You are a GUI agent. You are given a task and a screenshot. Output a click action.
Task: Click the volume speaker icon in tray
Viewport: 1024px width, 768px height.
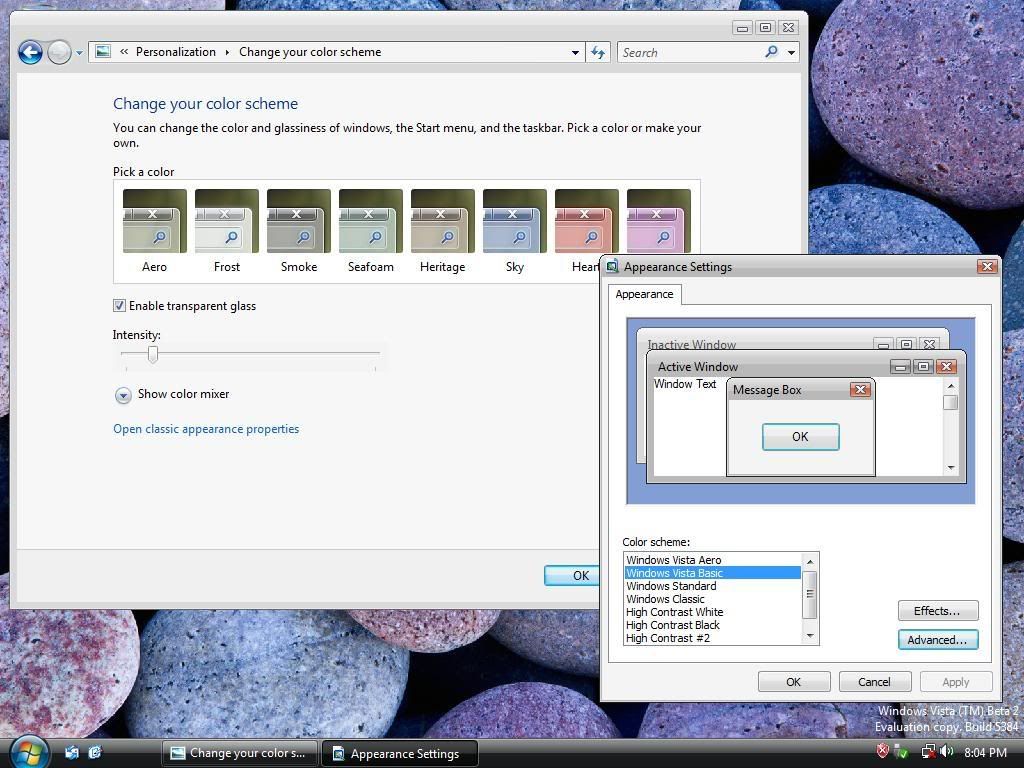coord(946,752)
